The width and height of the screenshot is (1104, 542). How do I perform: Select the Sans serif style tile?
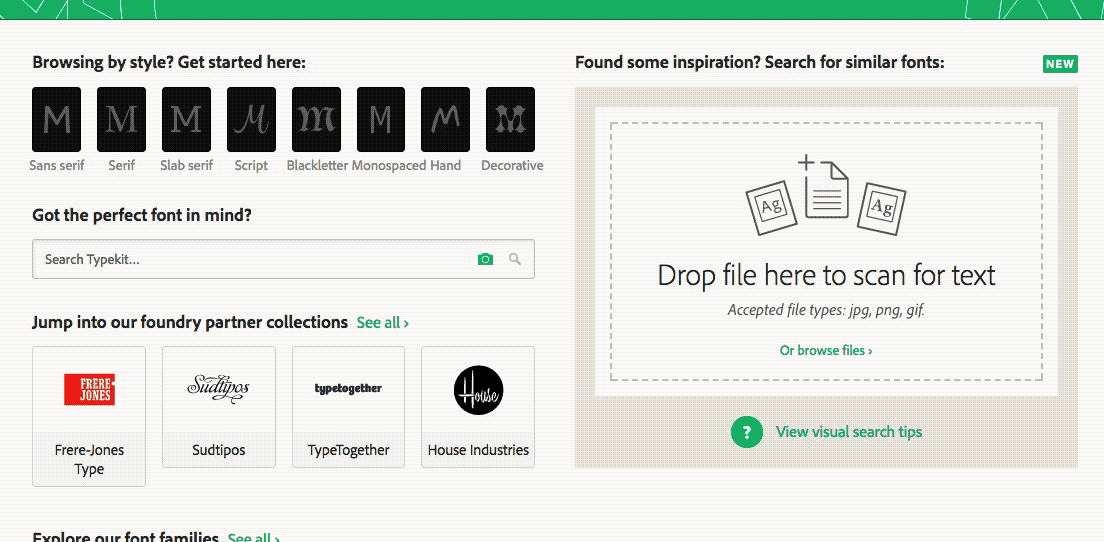tap(56, 120)
